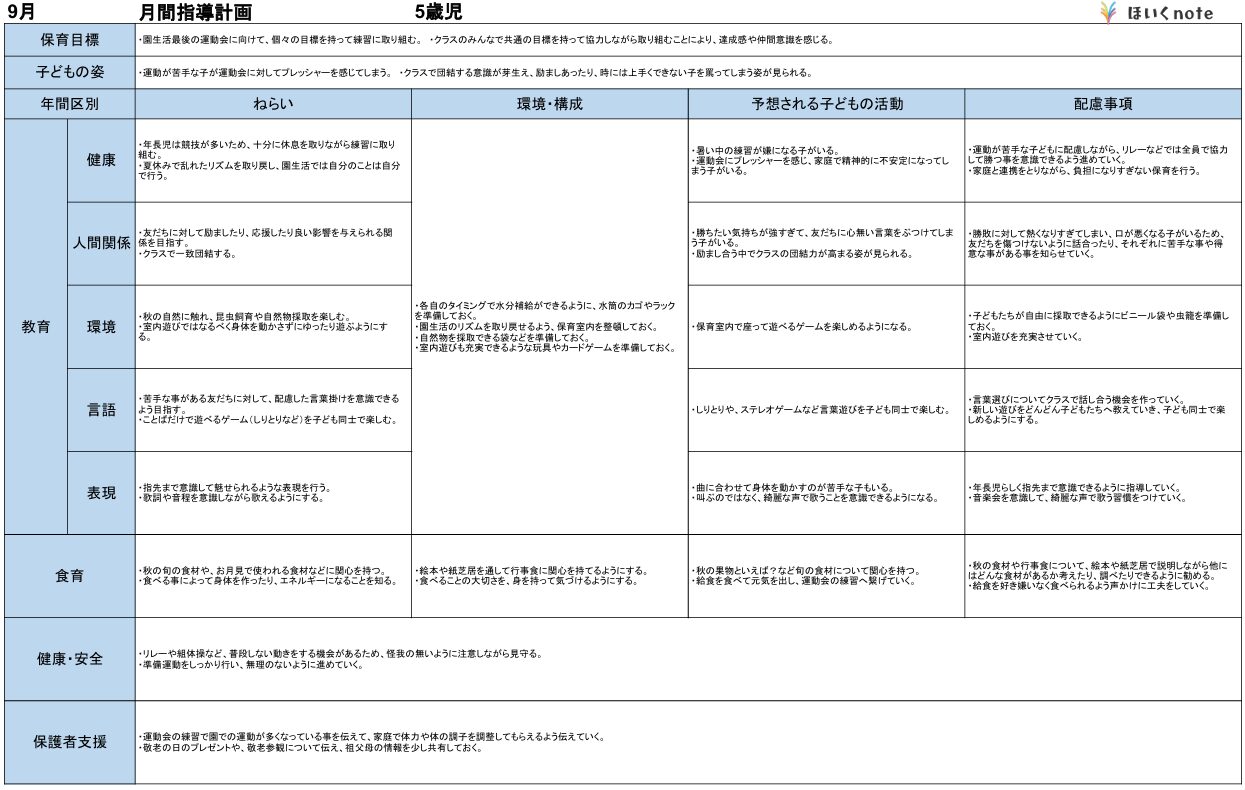1245x790 pixels.
Task: Click the 年間区別 header cell
Action: click(70, 104)
